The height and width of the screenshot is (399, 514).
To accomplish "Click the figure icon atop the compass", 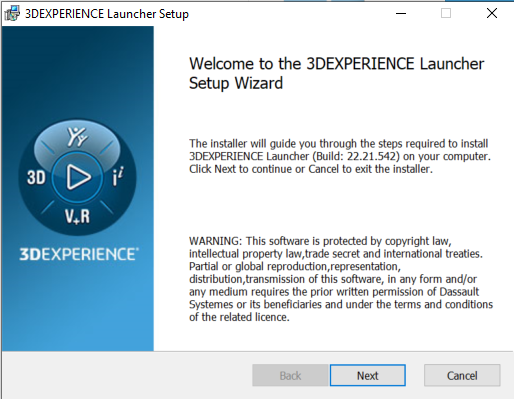I will (x=77, y=137).
